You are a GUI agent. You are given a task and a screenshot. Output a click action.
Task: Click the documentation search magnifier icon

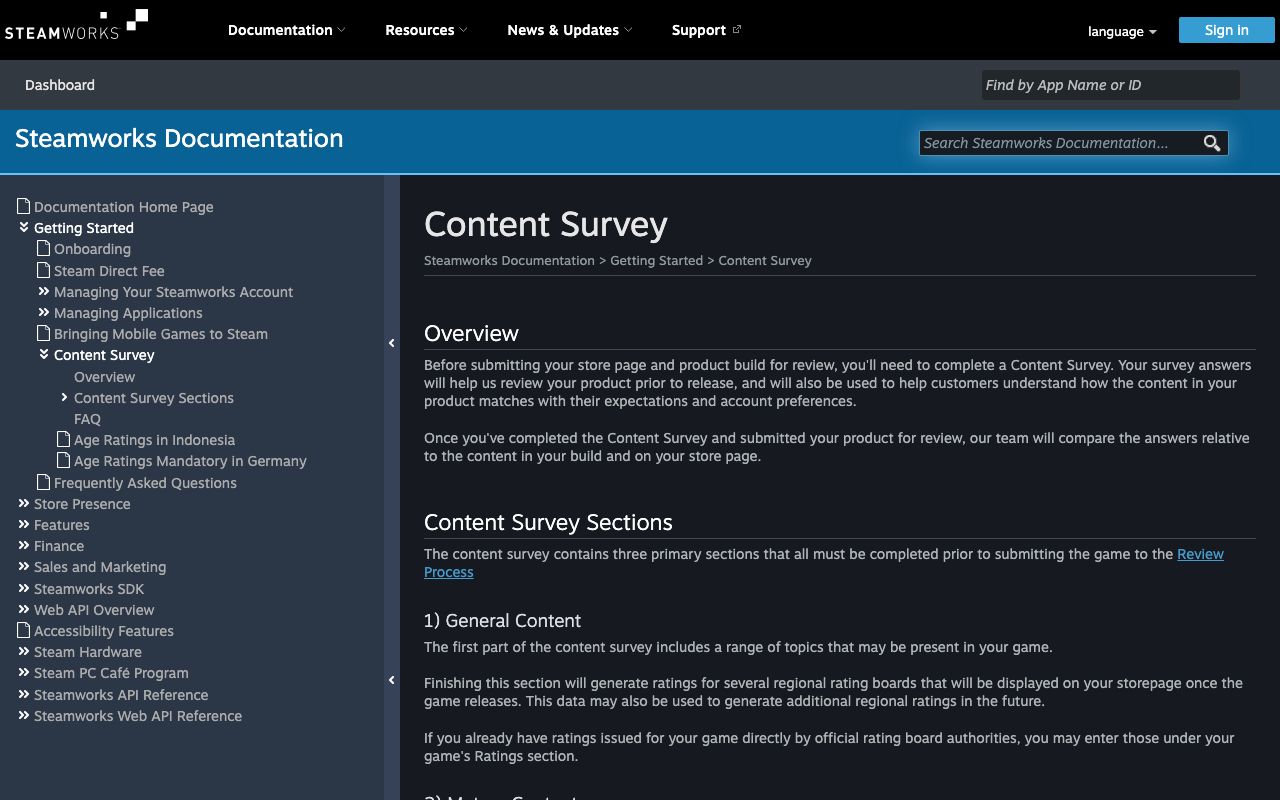pyautogui.click(x=1212, y=143)
